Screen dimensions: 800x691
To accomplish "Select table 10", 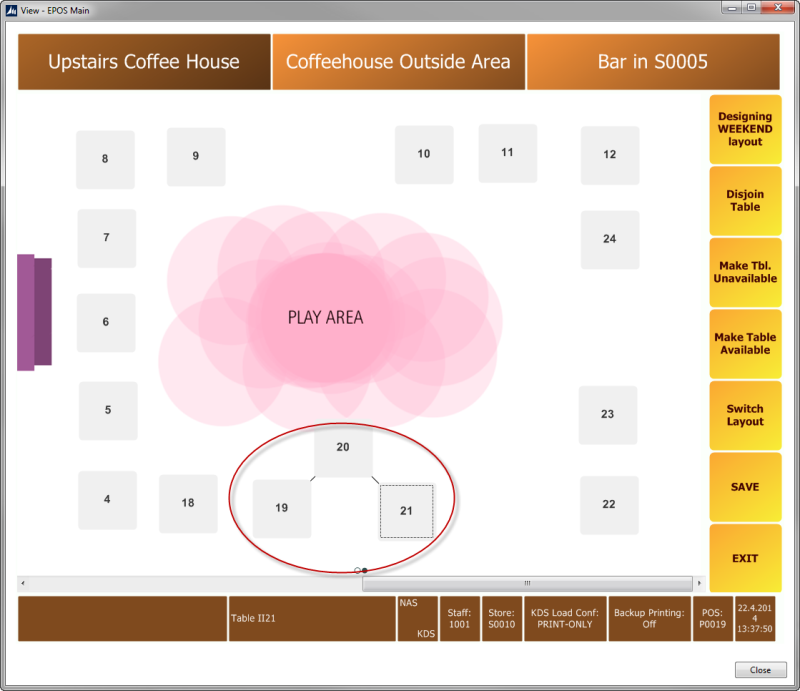I will coord(424,155).
